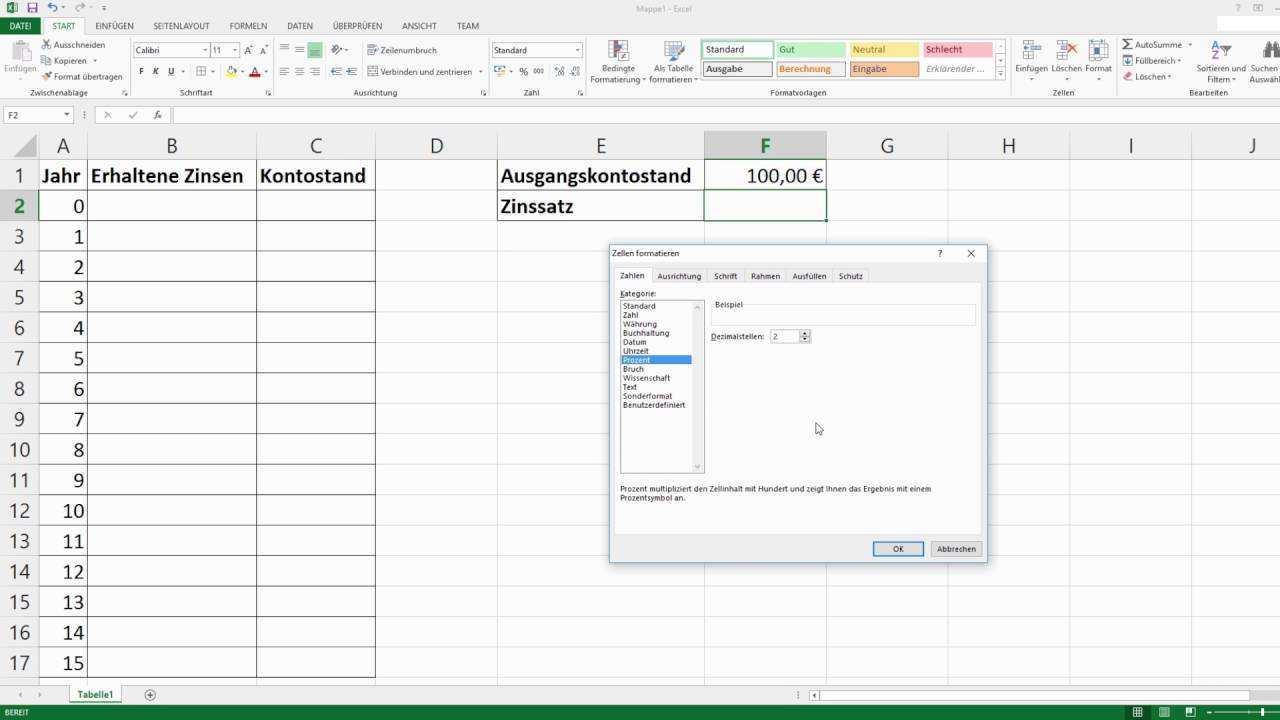Click the Save icon in quick access toolbar
Screen dimensions: 1280x720
click(32, 8)
